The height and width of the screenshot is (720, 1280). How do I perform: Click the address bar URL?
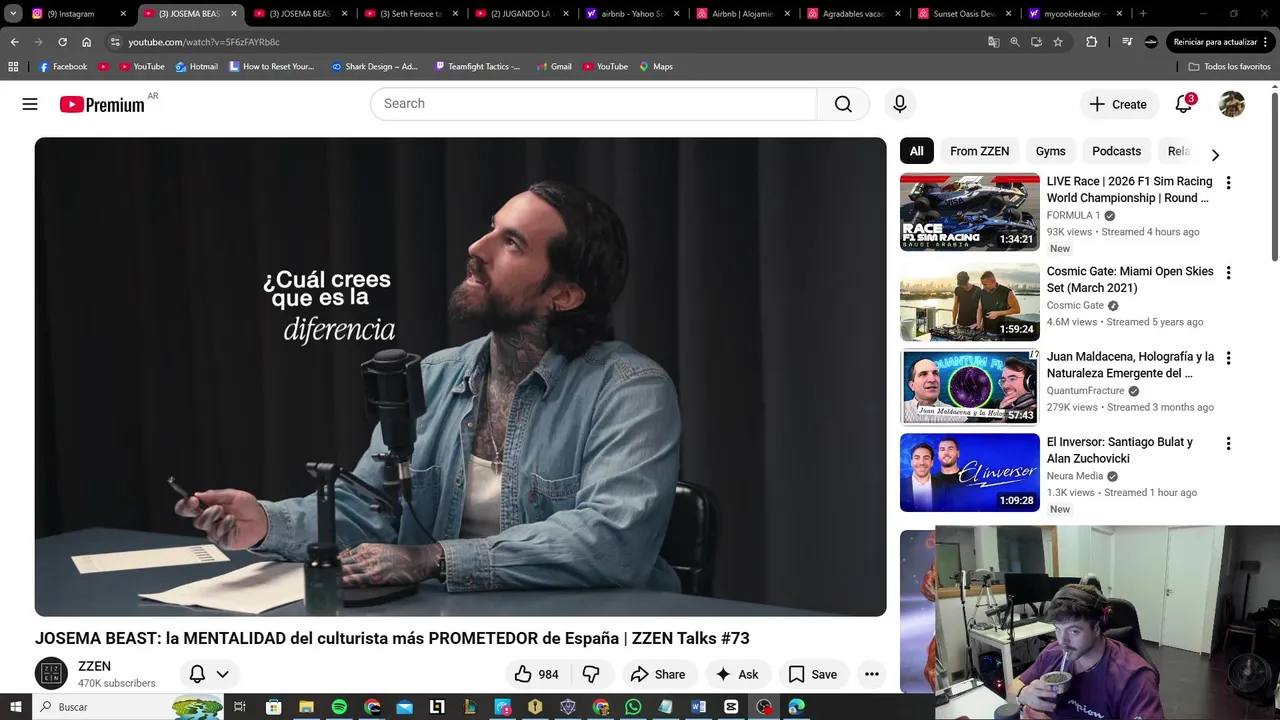click(x=204, y=42)
